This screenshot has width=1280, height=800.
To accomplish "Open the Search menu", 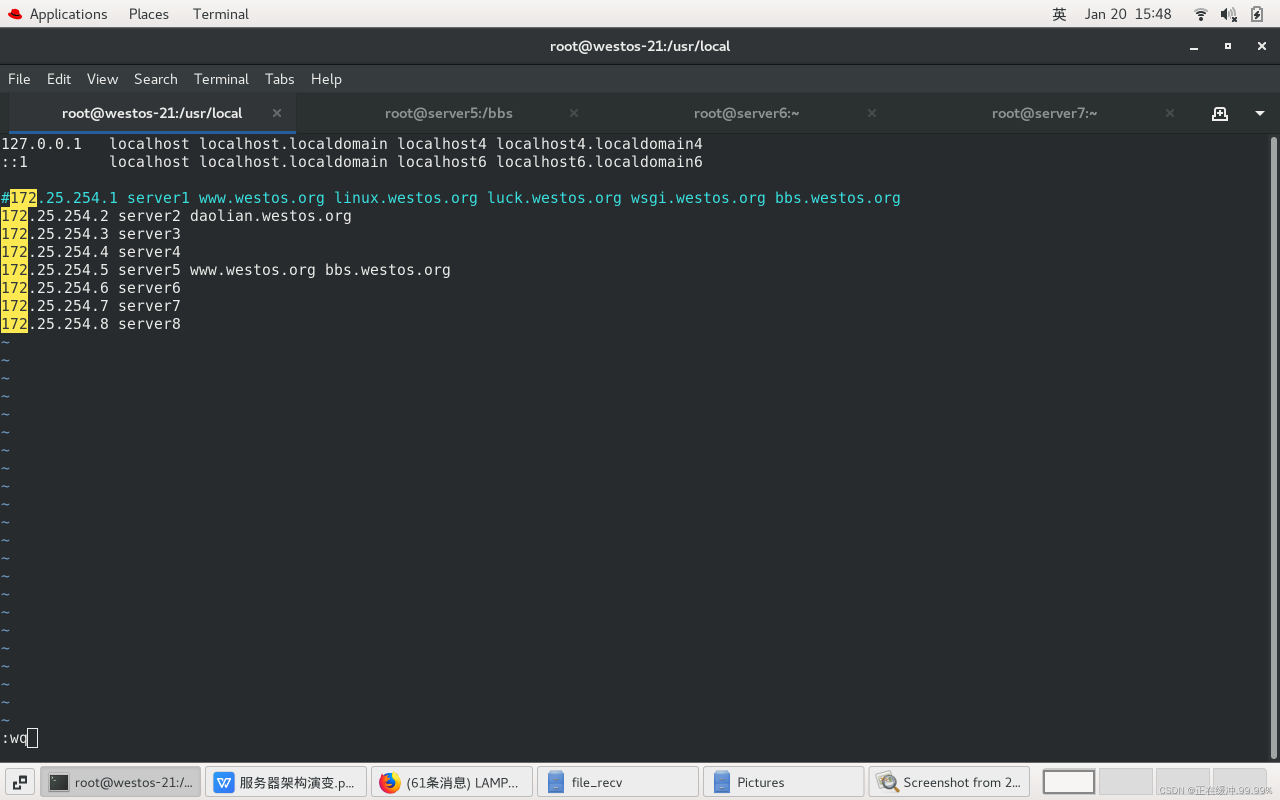I will (x=156, y=79).
